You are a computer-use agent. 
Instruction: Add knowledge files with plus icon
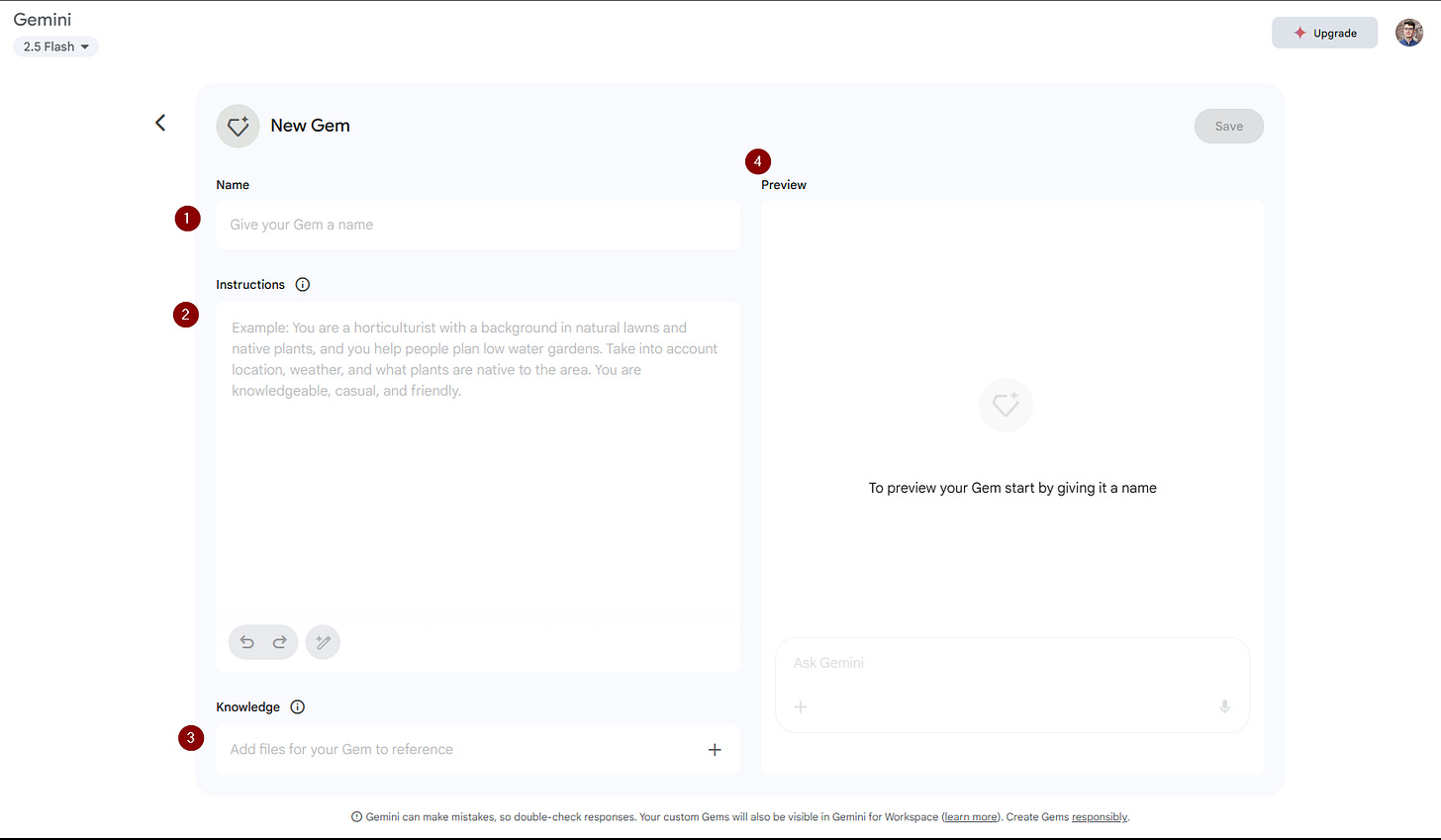point(715,750)
